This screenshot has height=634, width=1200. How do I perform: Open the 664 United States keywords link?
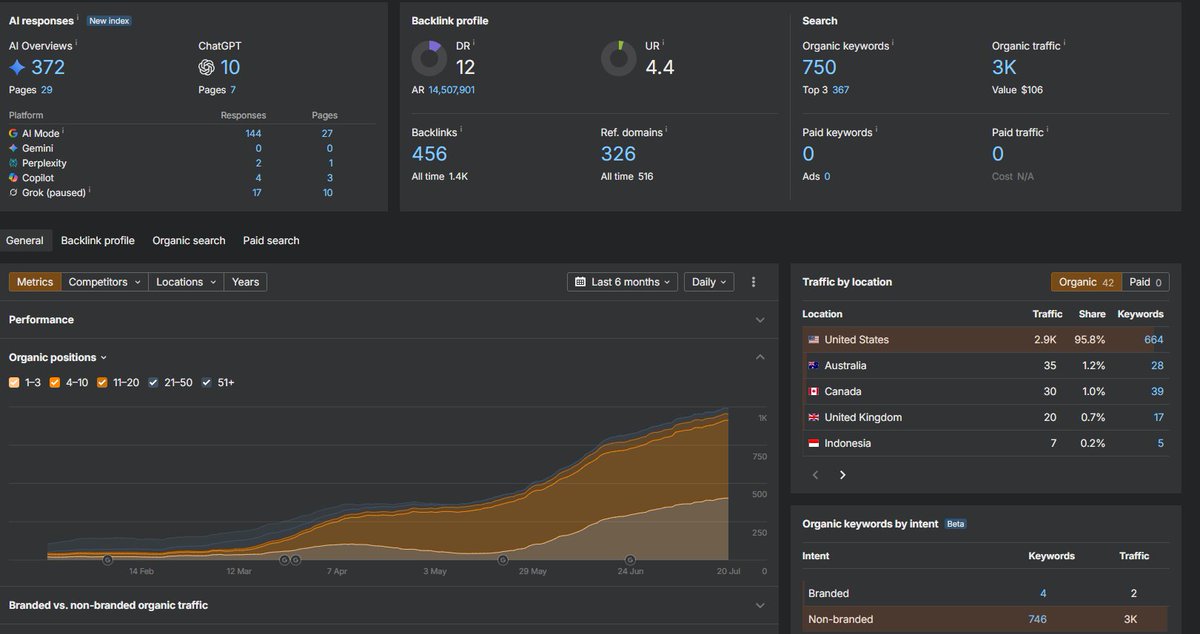(x=1154, y=340)
